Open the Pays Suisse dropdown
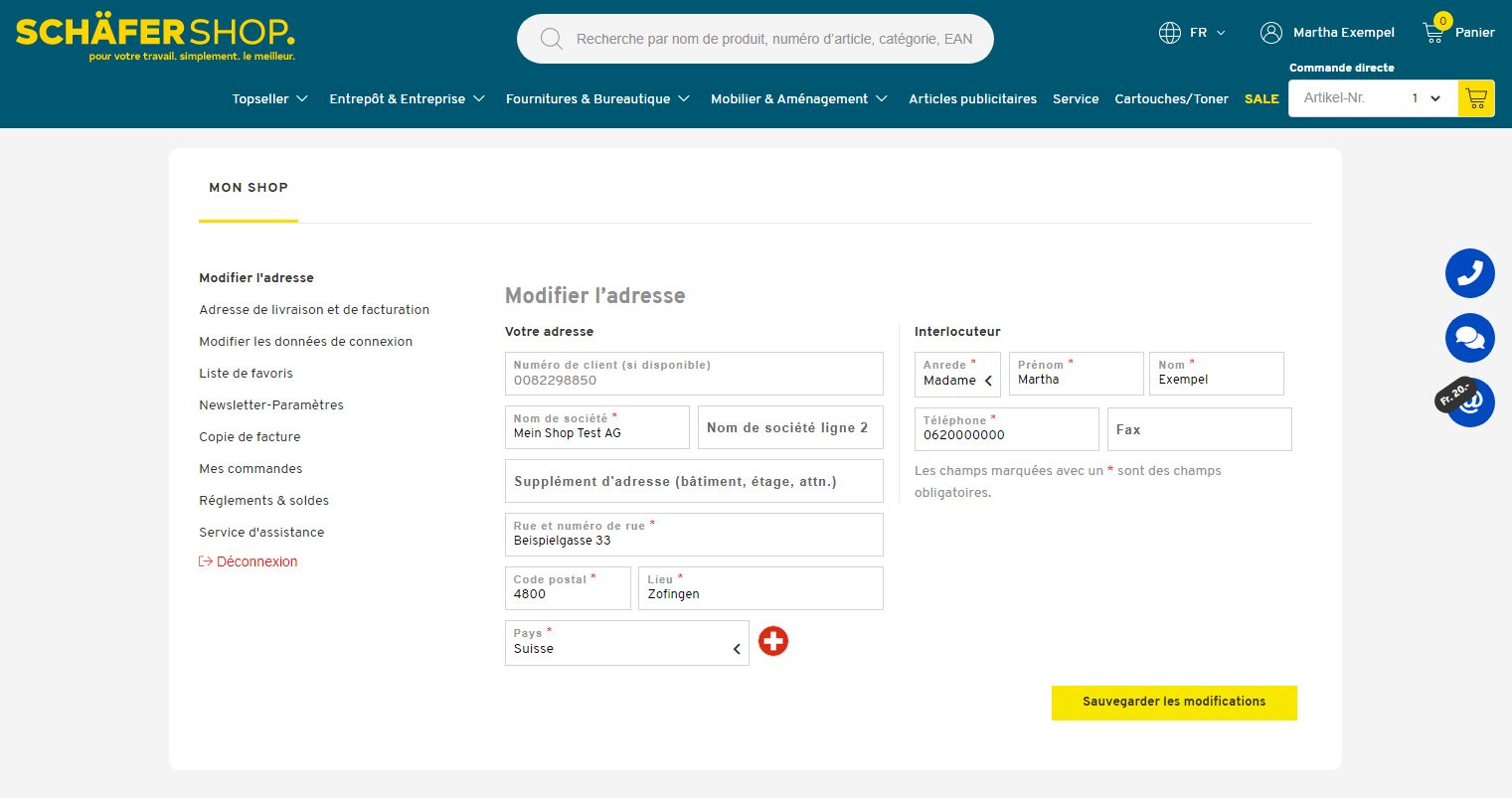Screen dimensions: 1512x798 click(627, 643)
